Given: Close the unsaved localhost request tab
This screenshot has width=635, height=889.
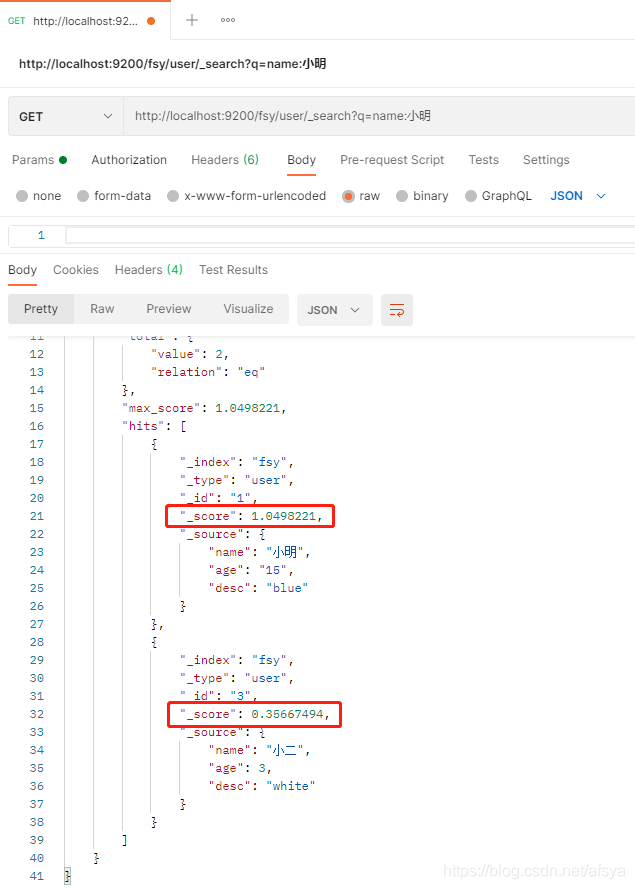Looking at the screenshot, I should [x=151, y=20].
